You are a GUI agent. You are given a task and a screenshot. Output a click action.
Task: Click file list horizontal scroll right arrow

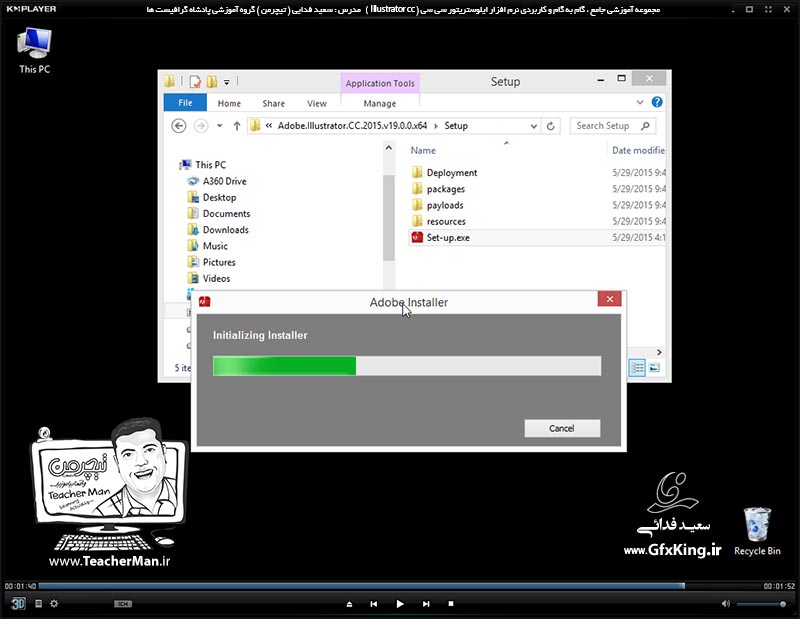[659, 352]
